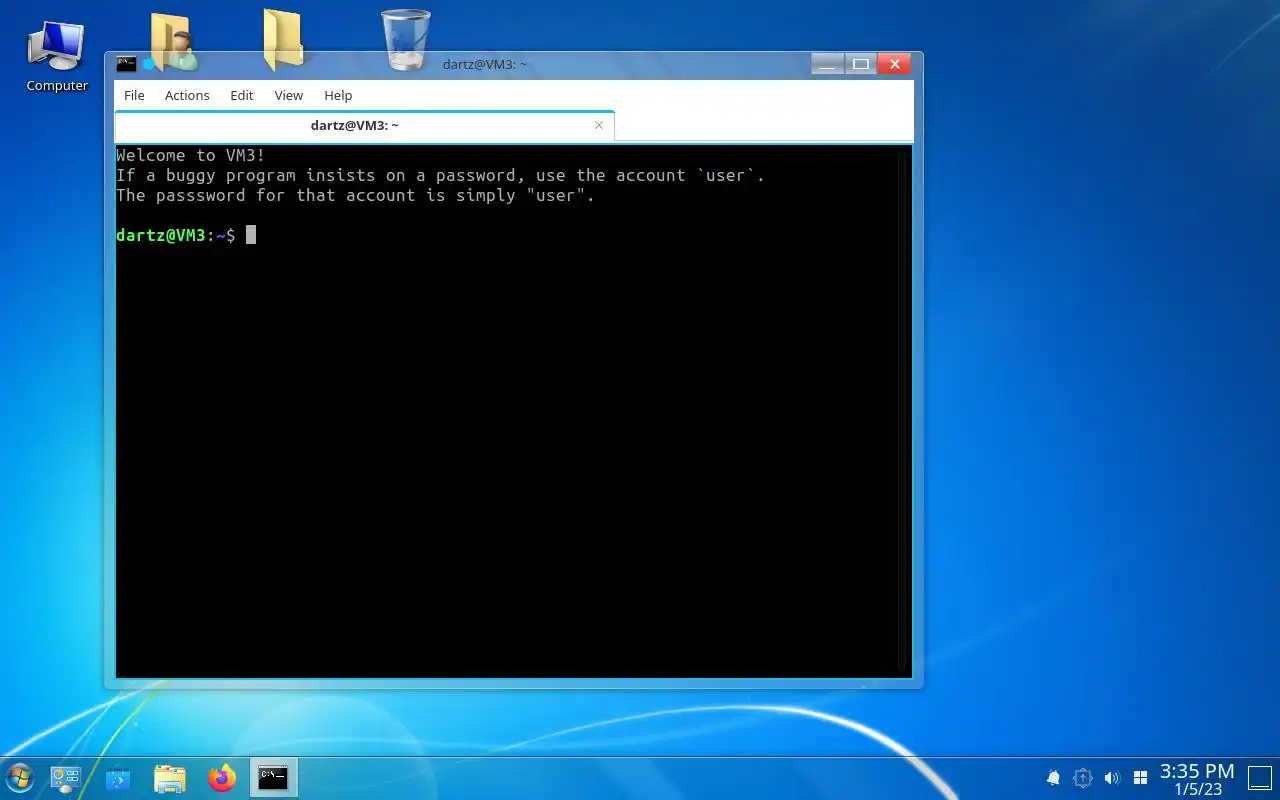Click the line starting "The passsword for"
Viewport: 1280px width, 800px height.
pos(355,195)
